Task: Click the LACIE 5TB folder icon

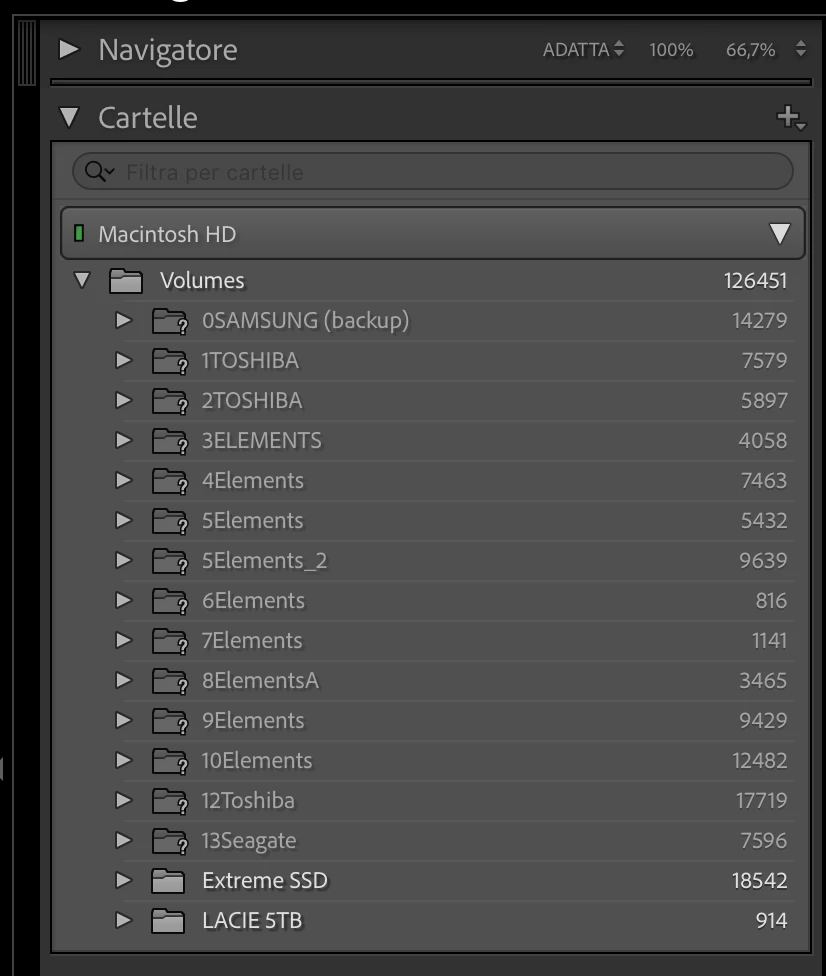Action: click(x=168, y=921)
